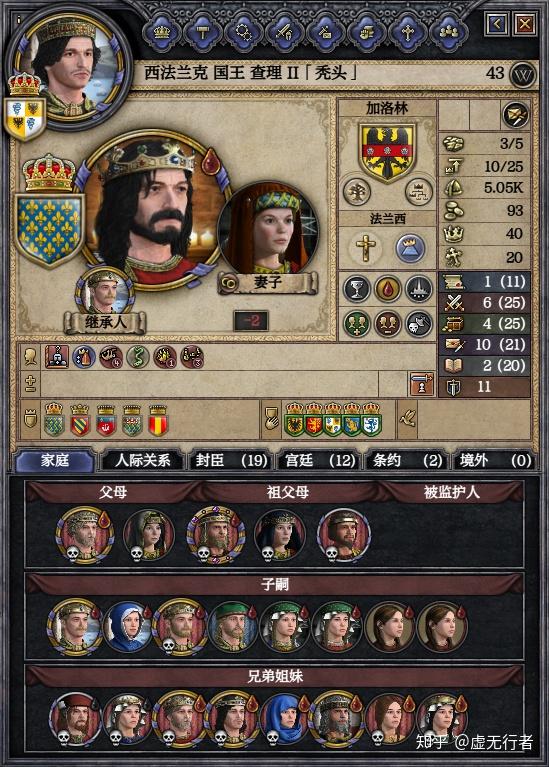The height and width of the screenshot is (767, 549).
Task: Select first child portrait under 子嗣
Action: coord(74,627)
